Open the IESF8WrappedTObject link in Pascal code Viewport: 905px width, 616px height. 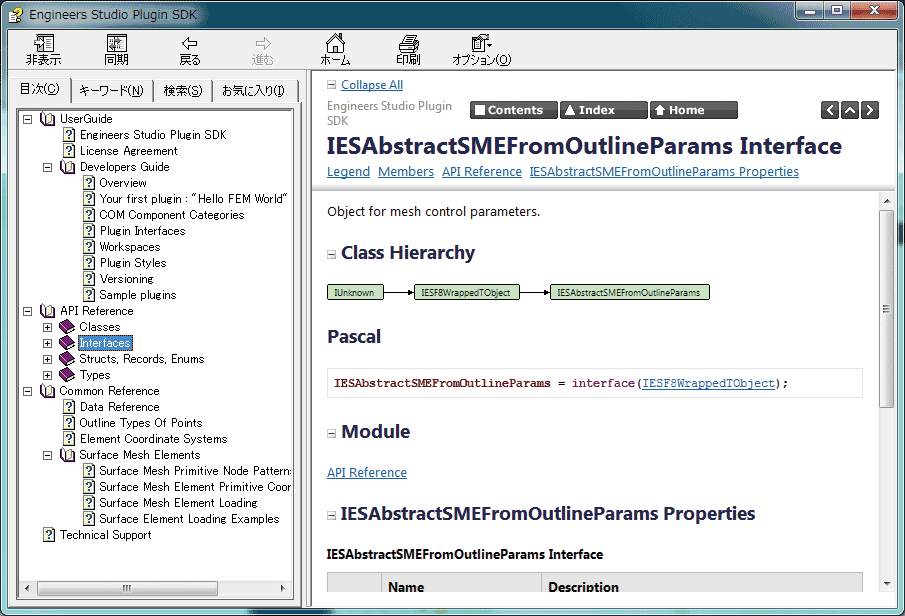point(708,383)
